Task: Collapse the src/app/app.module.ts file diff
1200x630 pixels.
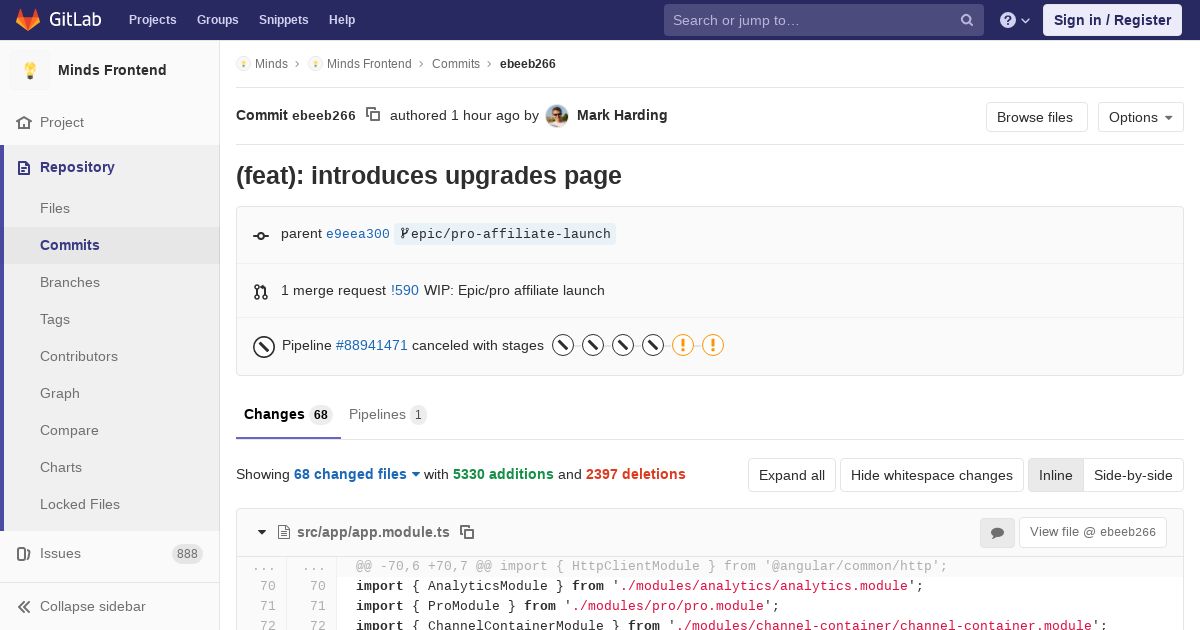Action: 262,532
